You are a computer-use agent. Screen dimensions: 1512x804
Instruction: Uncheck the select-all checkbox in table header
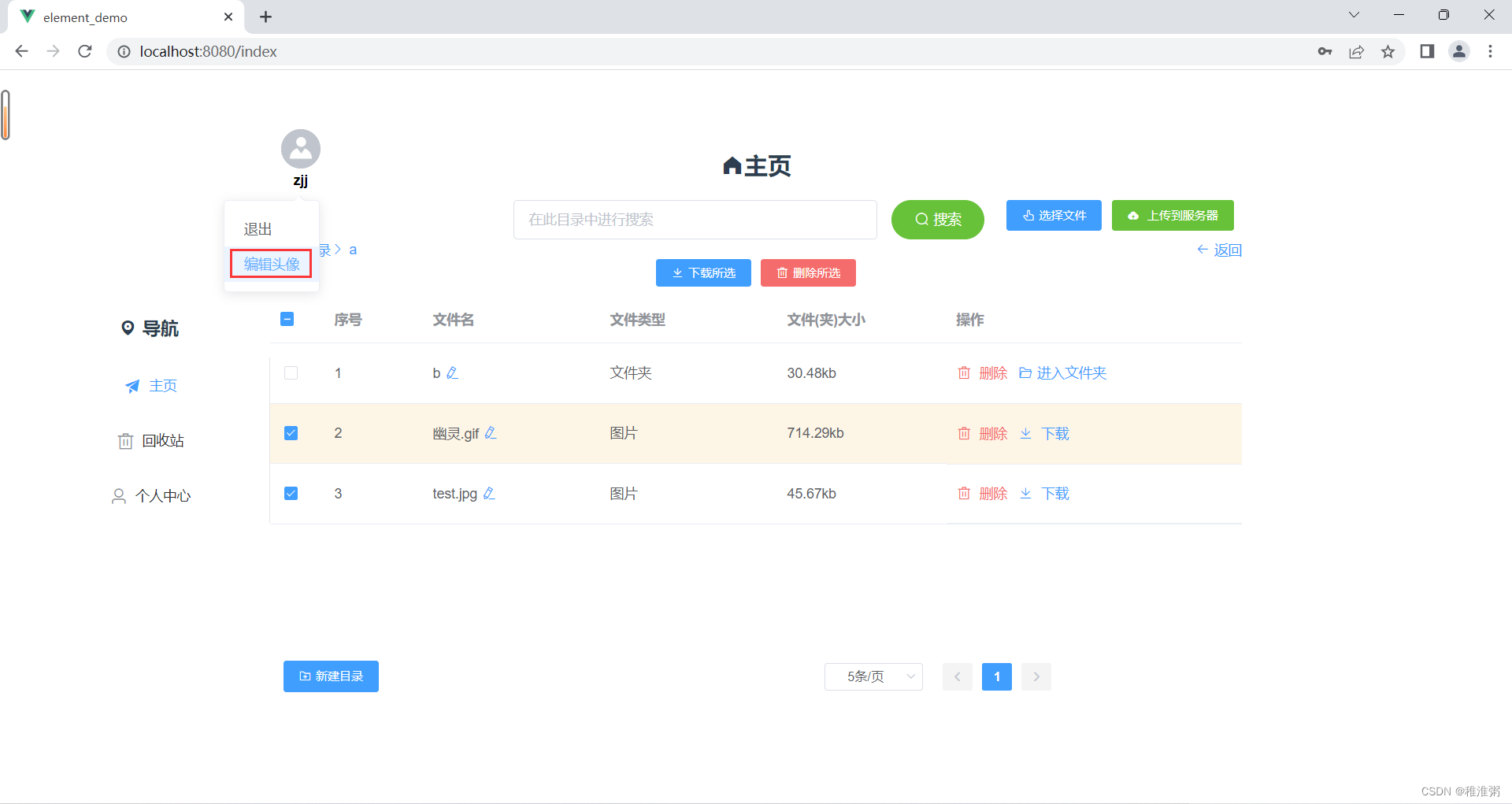[287, 319]
